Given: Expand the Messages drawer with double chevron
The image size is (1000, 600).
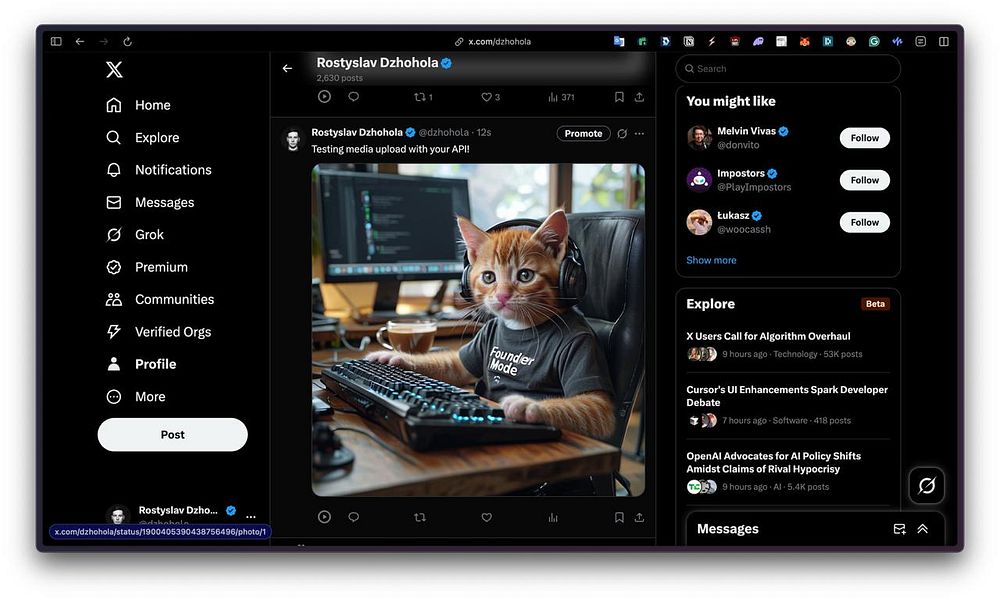Looking at the screenshot, I should click(923, 529).
